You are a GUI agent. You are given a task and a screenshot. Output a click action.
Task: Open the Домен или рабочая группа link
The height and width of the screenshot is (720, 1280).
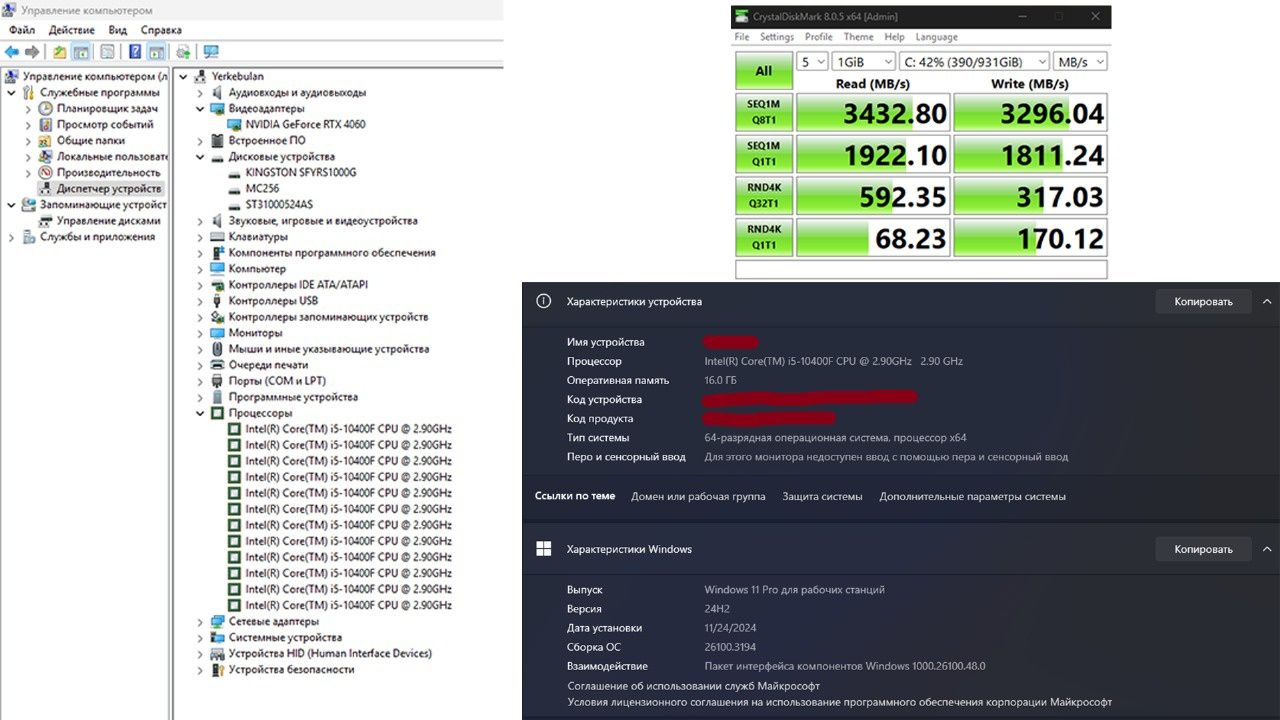[x=698, y=496]
